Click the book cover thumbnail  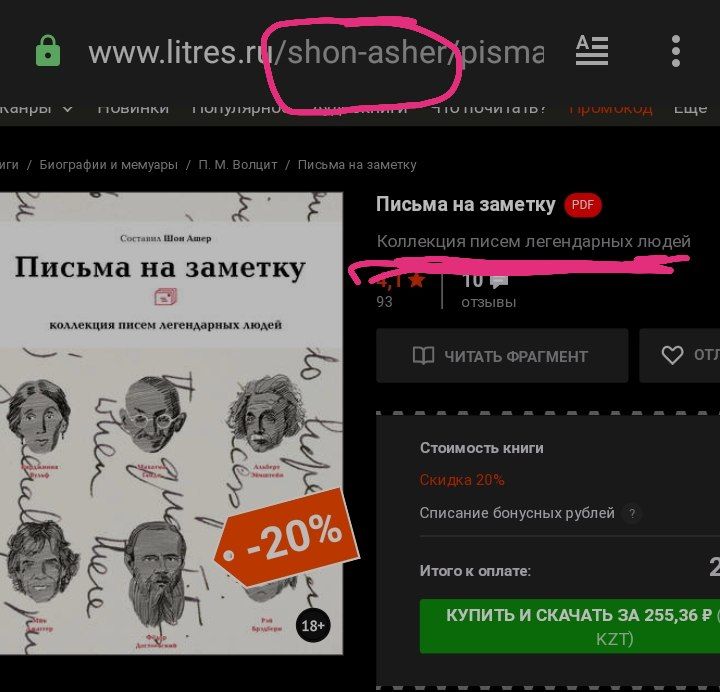[171, 423]
